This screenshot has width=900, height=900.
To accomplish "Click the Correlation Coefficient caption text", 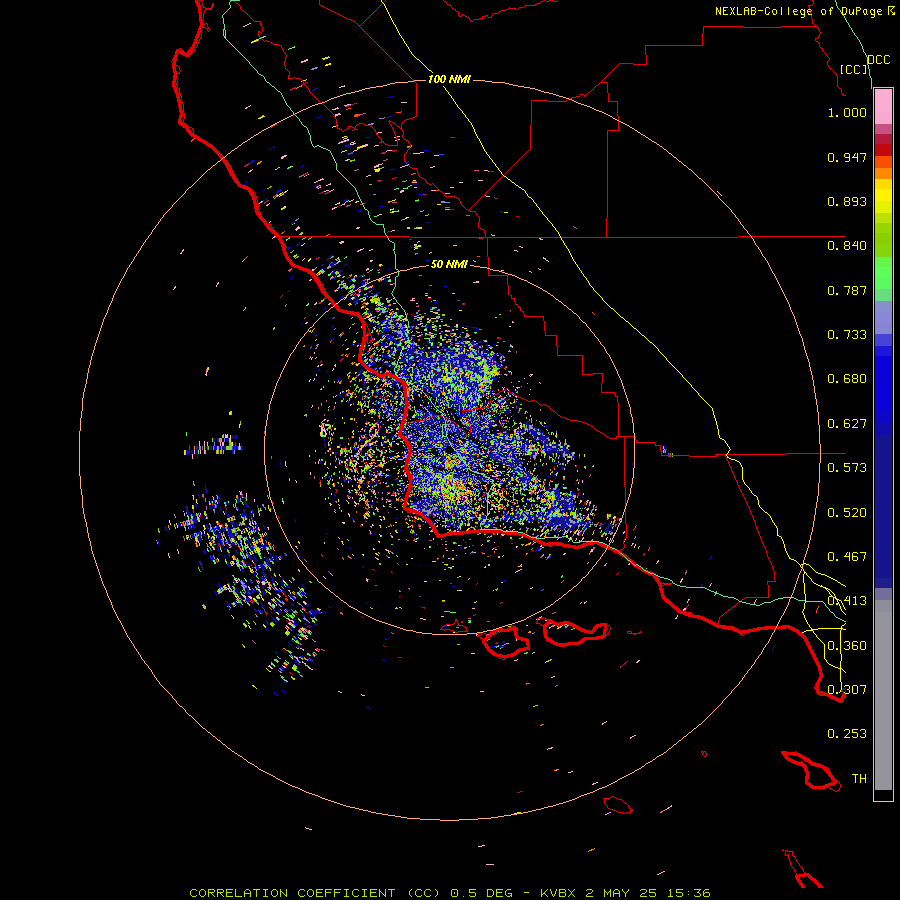I will click(315, 893).
